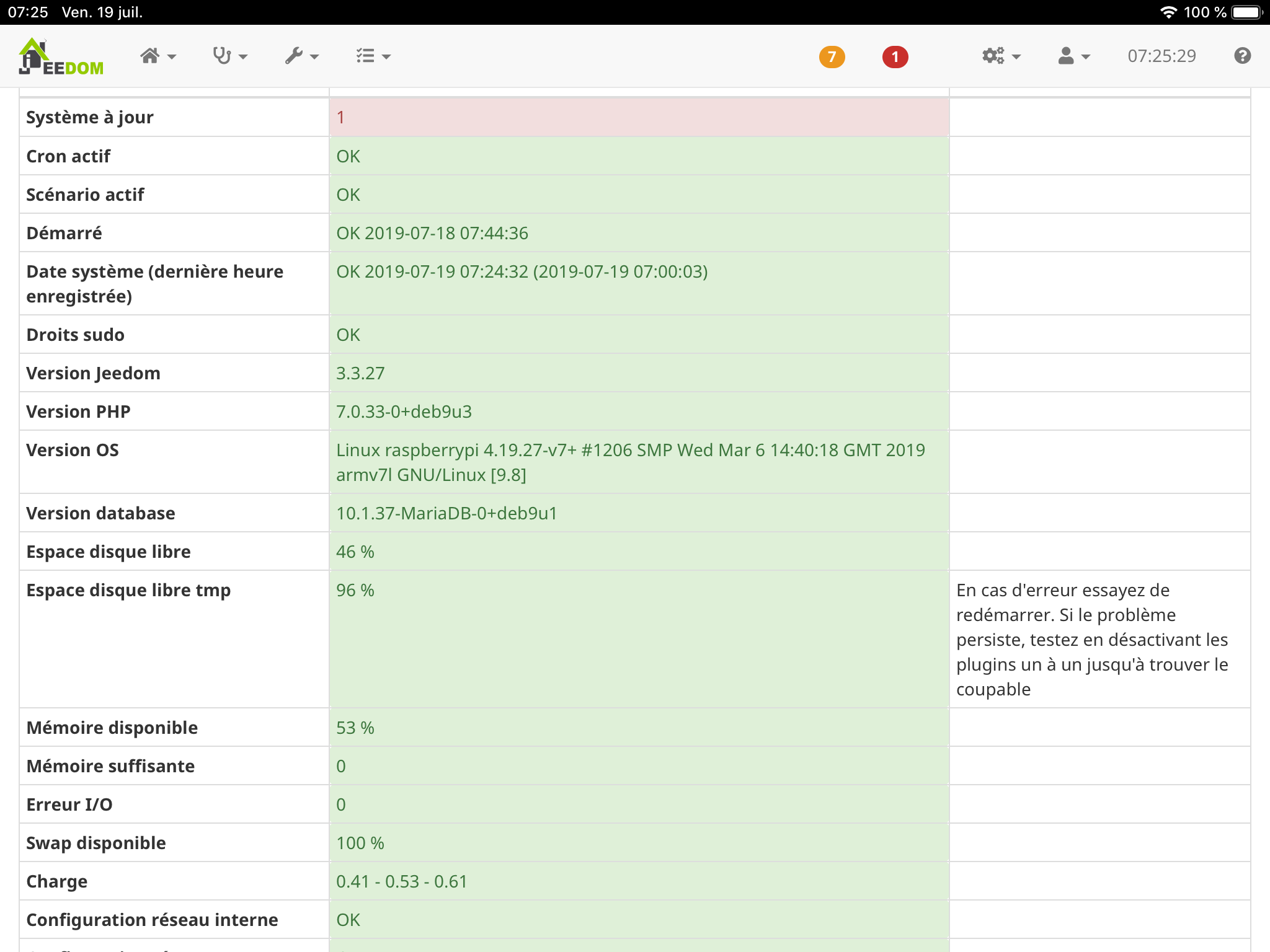The width and height of the screenshot is (1270, 952).
Task: Click the 100 % swap value
Action: (x=360, y=843)
